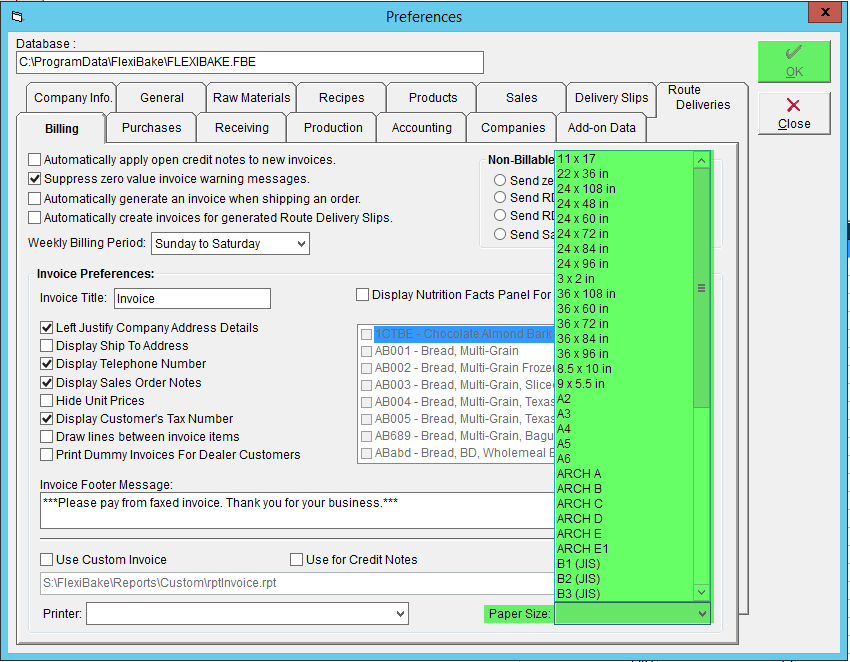Click the Preferences window title bar icon
The height and width of the screenshot is (662, 850).
[x=17, y=17]
